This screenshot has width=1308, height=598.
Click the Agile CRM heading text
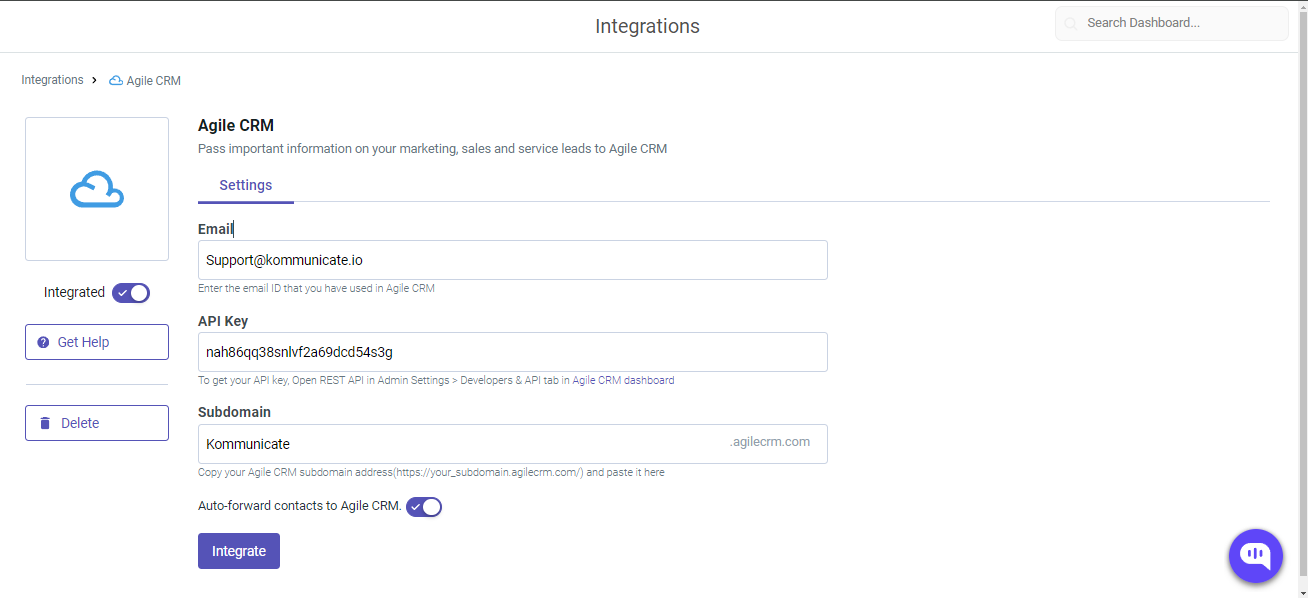[x=236, y=126]
